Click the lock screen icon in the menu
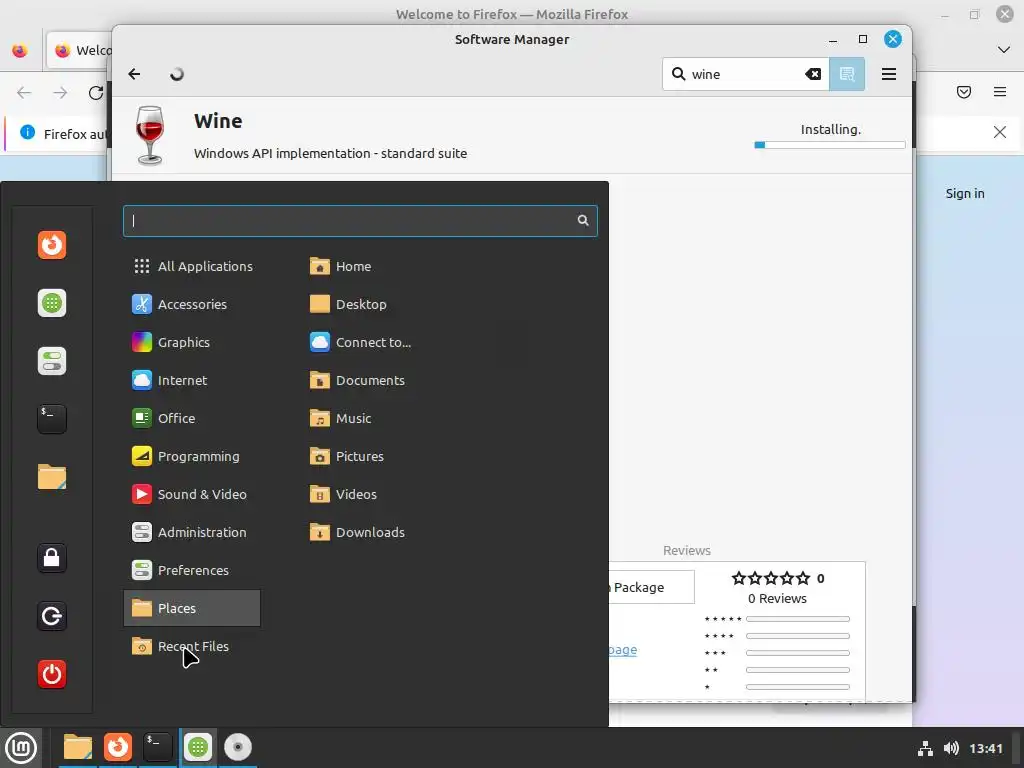This screenshot has height=768, width=1024. click(52, 558)
